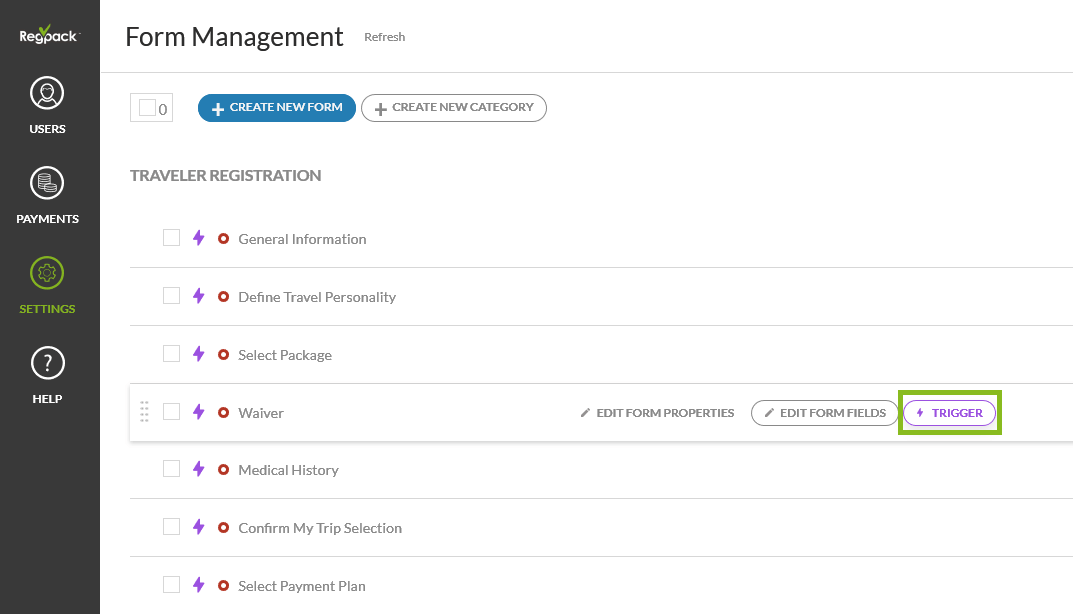Open the Users section icon
This screenshot has width=1073, height=614.
[x=47, y=94]
